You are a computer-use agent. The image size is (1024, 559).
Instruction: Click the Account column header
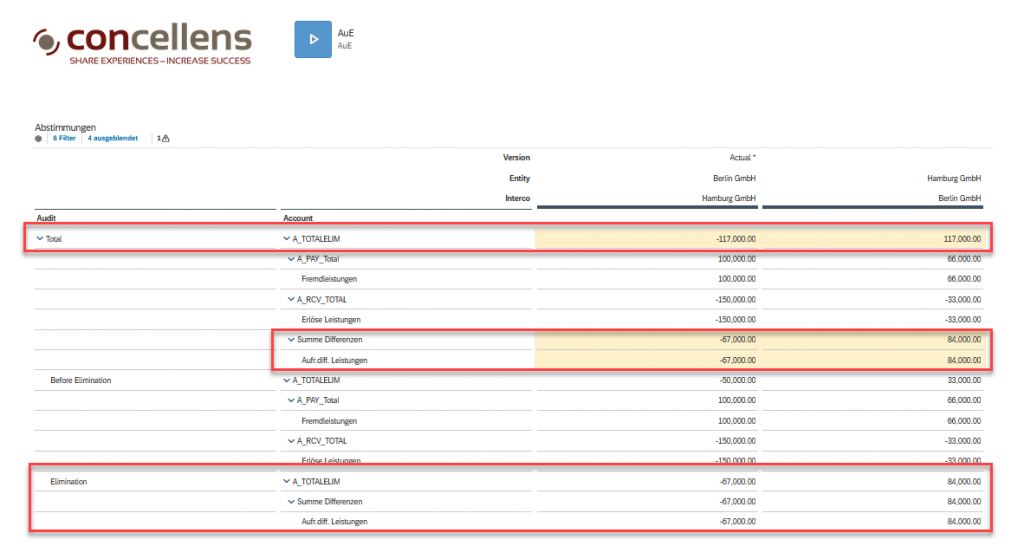coord(298,218)
